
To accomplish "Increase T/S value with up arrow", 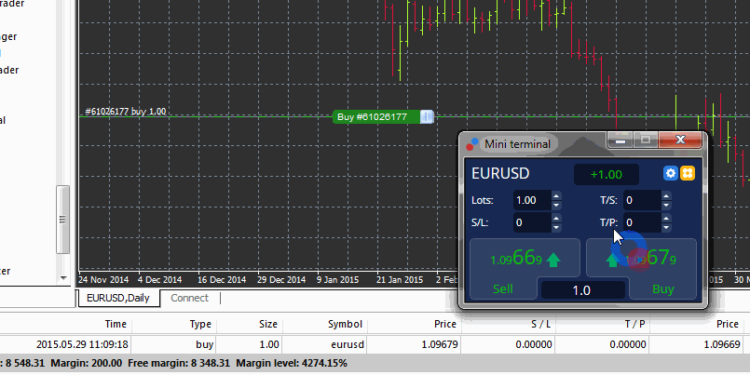I will pos(666,196).
